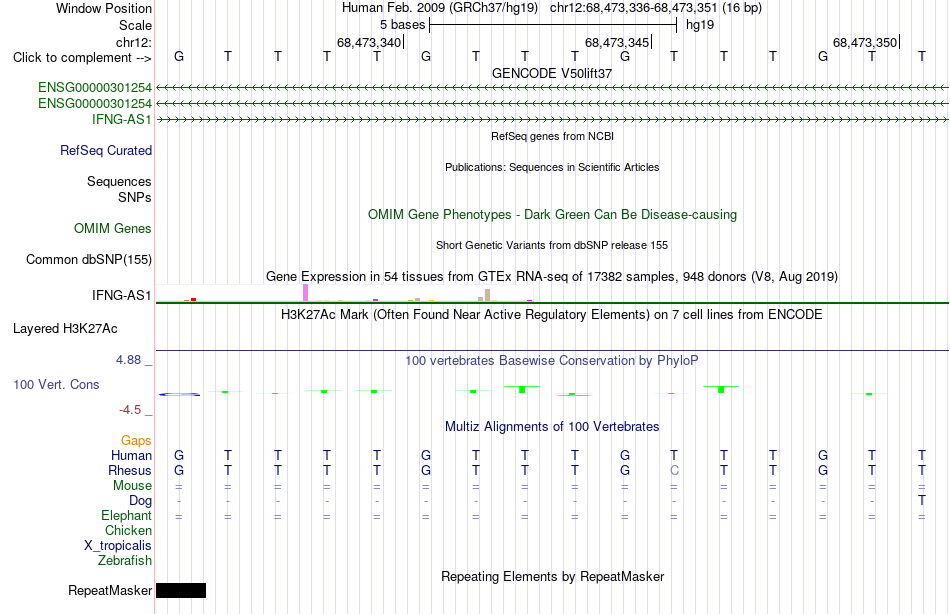Select the Elephant alignment row label
This screenshot has width=950, height=614.
coord(126,516)
